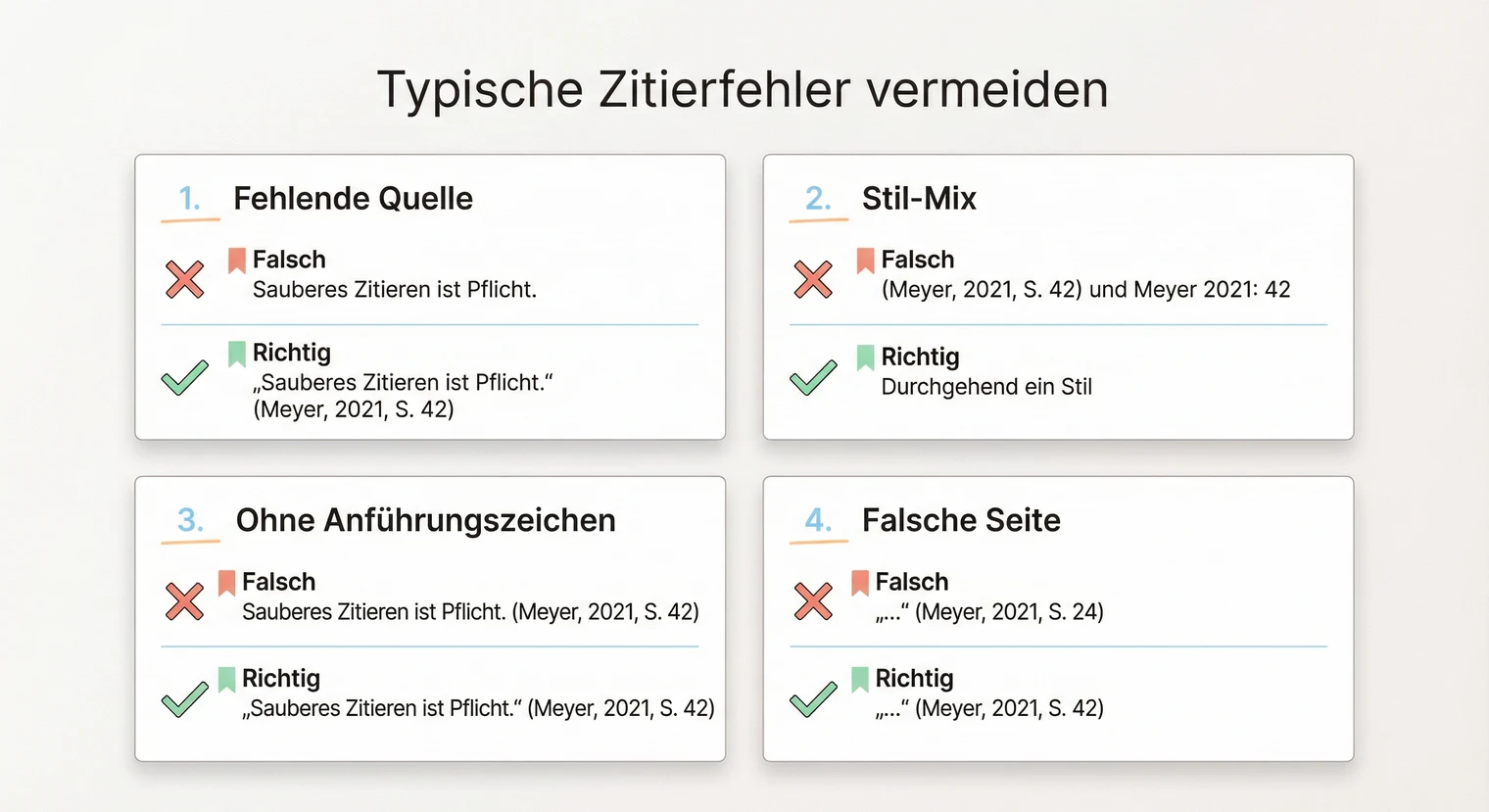Click the red X in Ohne Anführungszeichen card
The height and width of the screenshot is (812, 1489).
[184, 601]
